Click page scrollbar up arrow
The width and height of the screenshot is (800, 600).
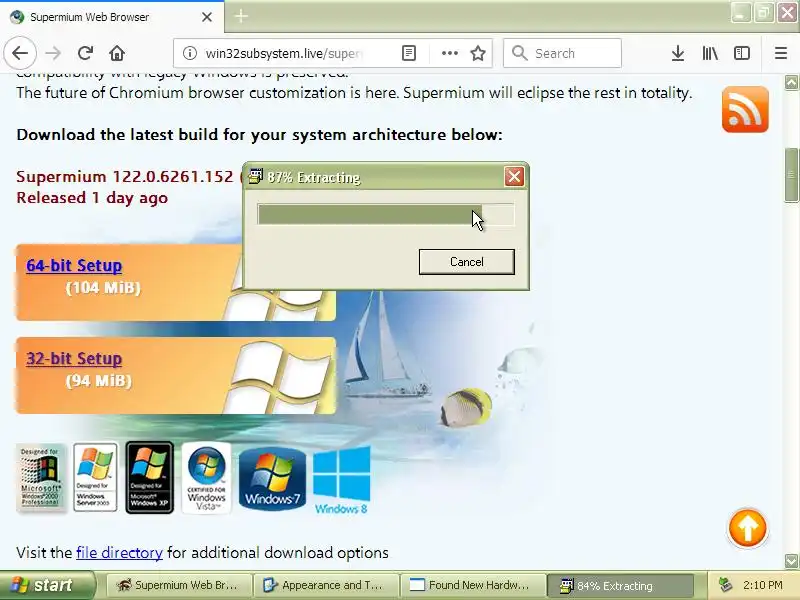tap(791, 82)
